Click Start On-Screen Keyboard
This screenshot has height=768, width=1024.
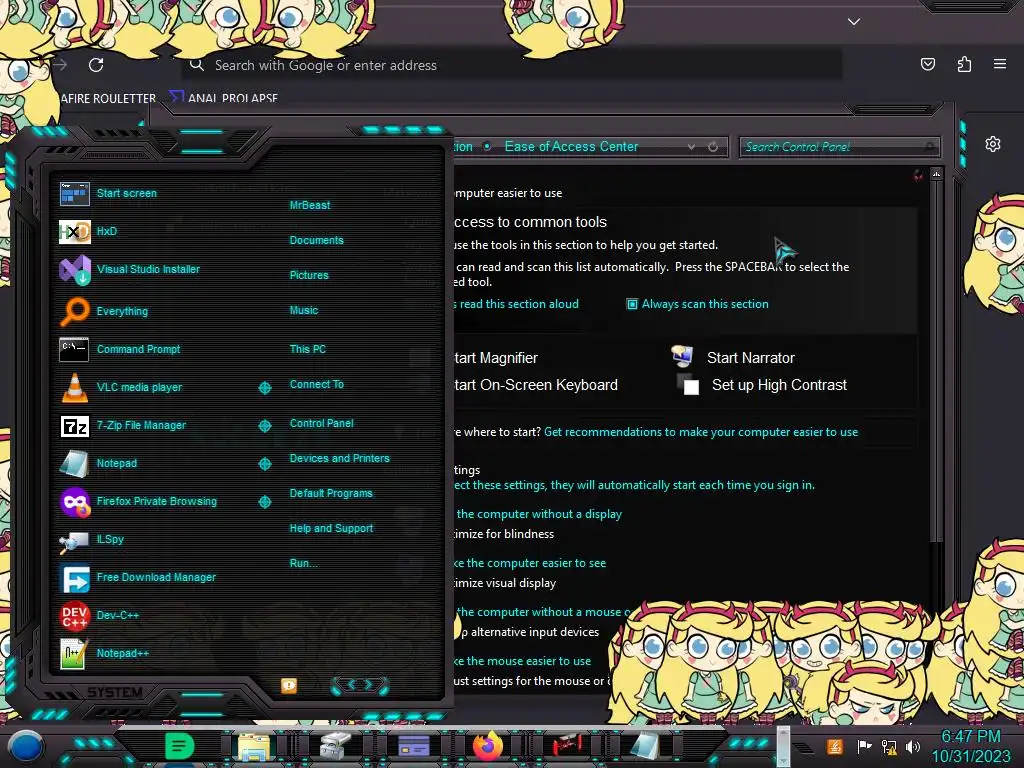click(536, 385)
